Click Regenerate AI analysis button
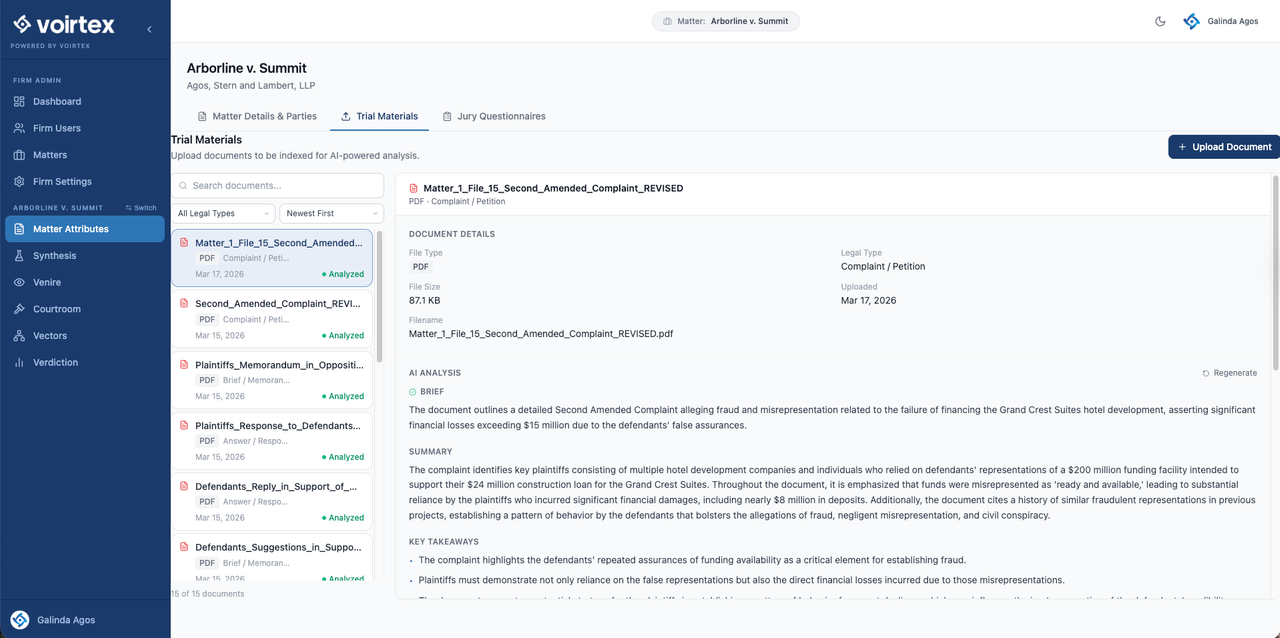Viewport: 1280px width, 638px height. click(1230, 373)
